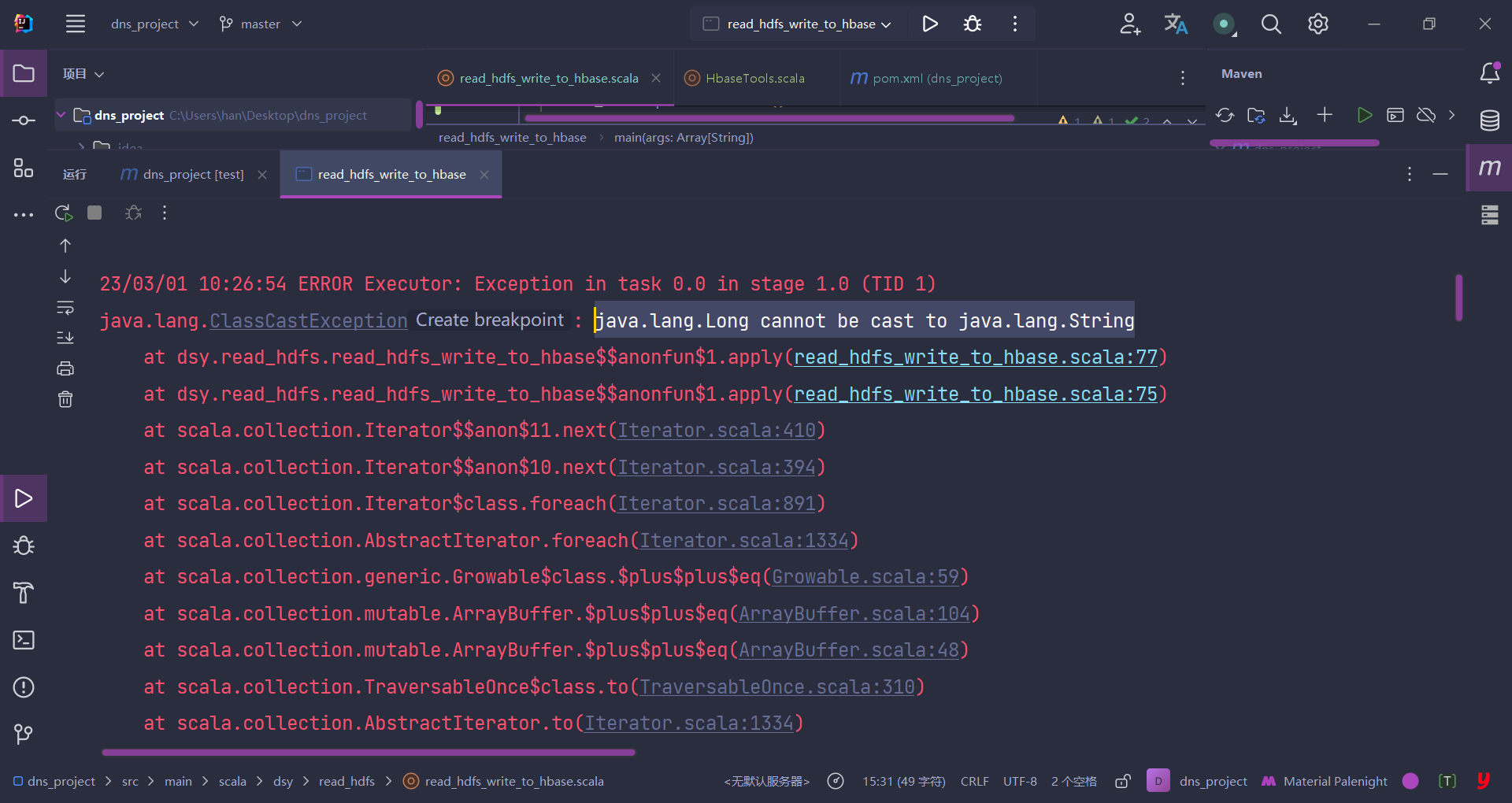
Task: Click console vertical scrollbar thumb
Action: 1458,298
